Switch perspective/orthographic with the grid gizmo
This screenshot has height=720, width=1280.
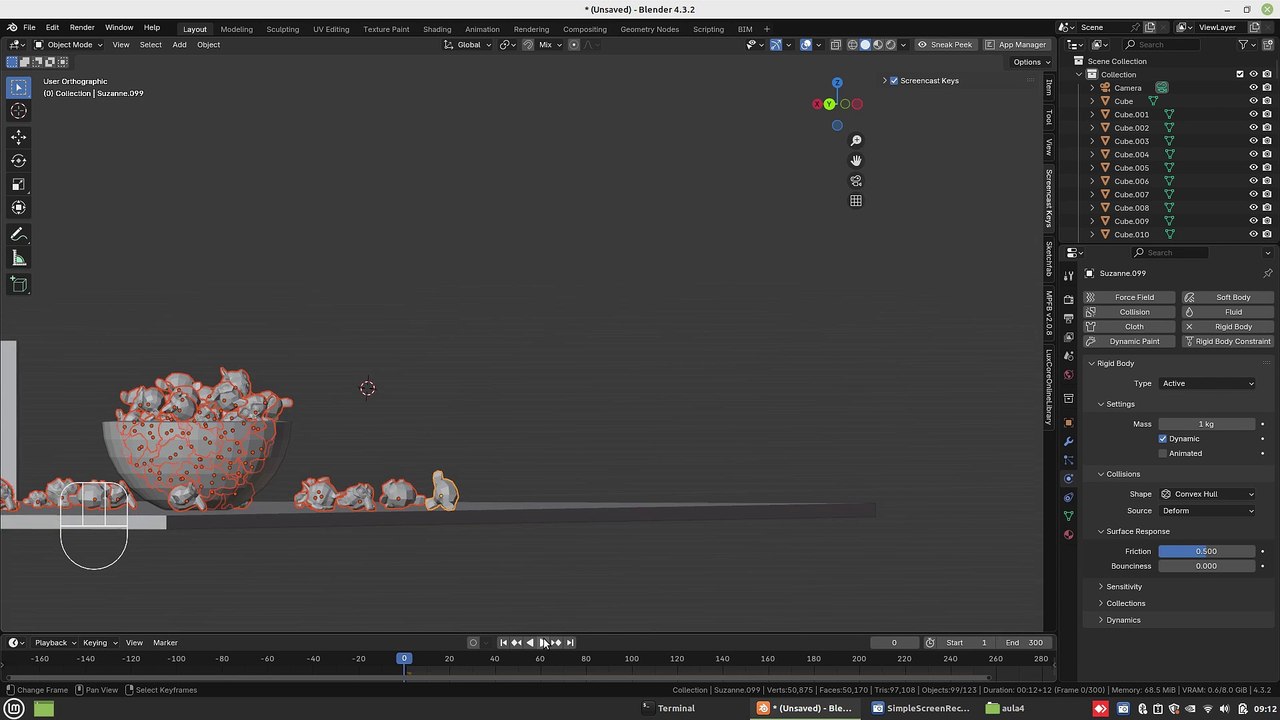pyautogui.click(x=856, y=201)
